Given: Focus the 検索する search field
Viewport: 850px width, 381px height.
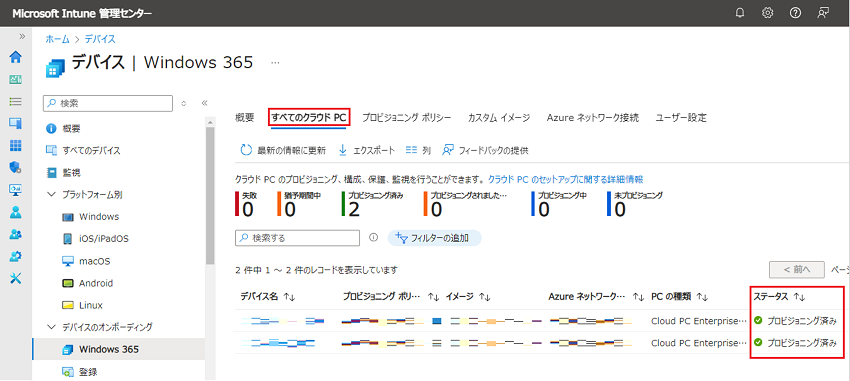Looking at the screenshot, I should coord(298,238).
